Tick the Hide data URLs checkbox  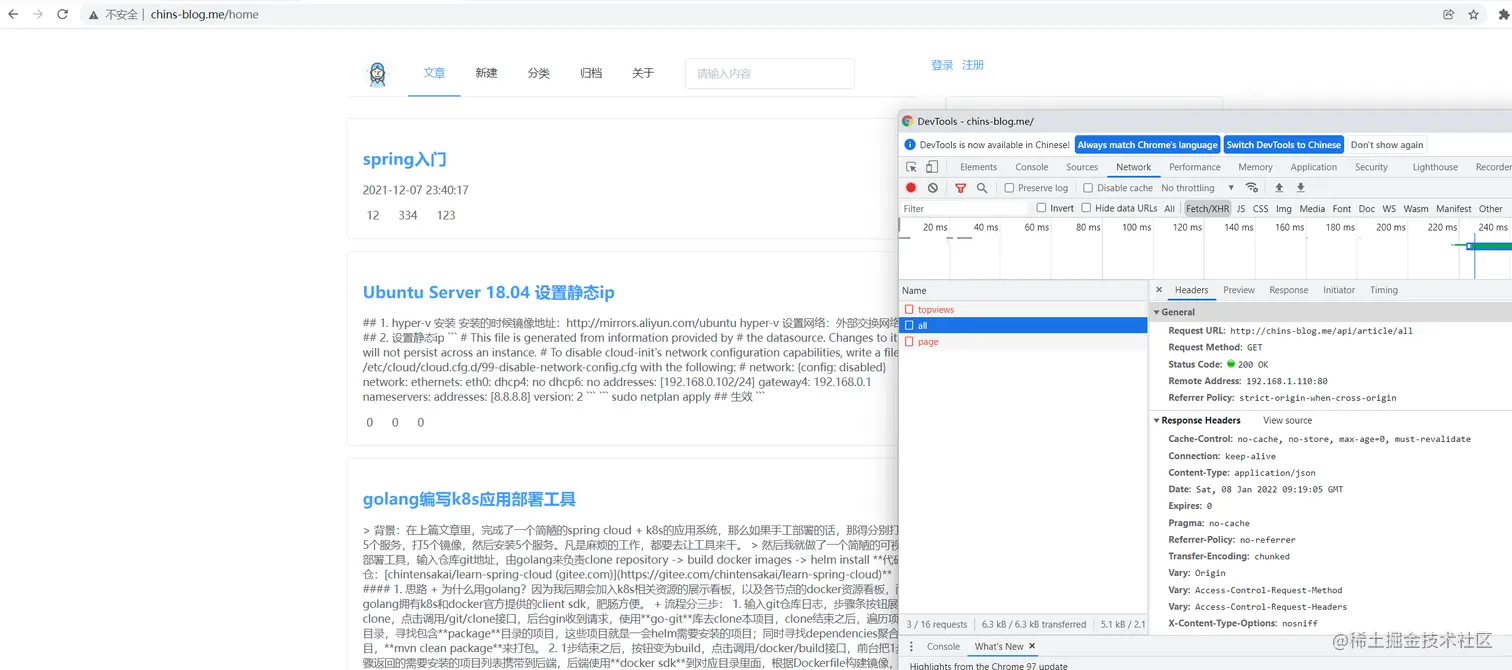coord(1086,208)
